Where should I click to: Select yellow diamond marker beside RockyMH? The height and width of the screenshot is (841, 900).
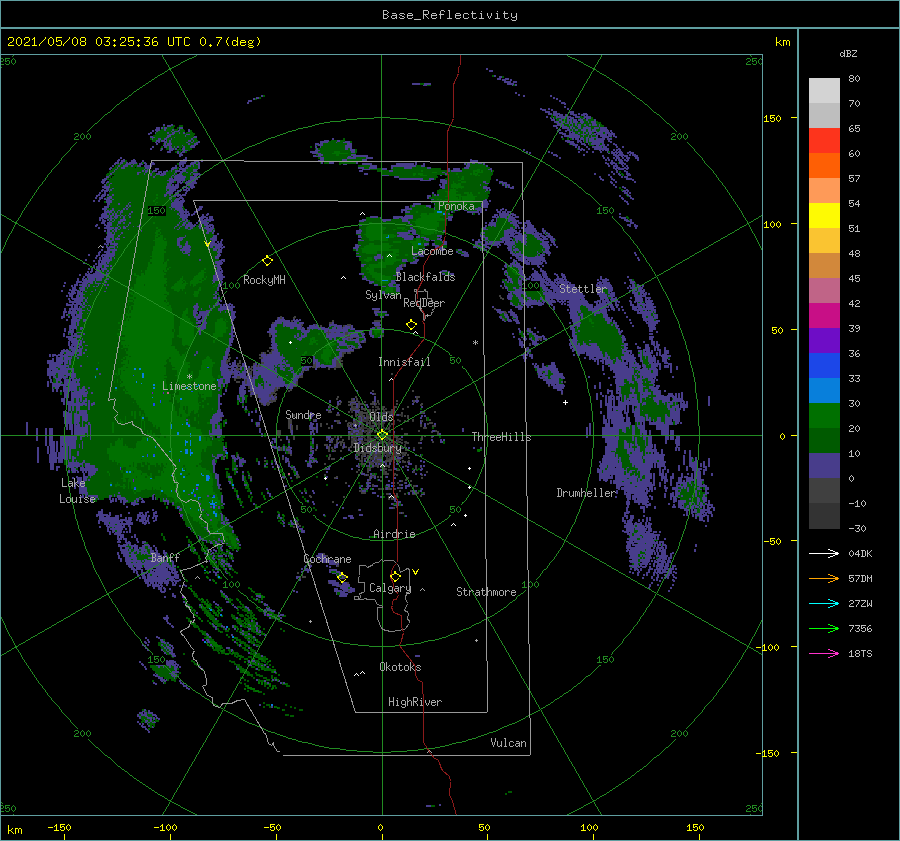(x=267, y=261)
